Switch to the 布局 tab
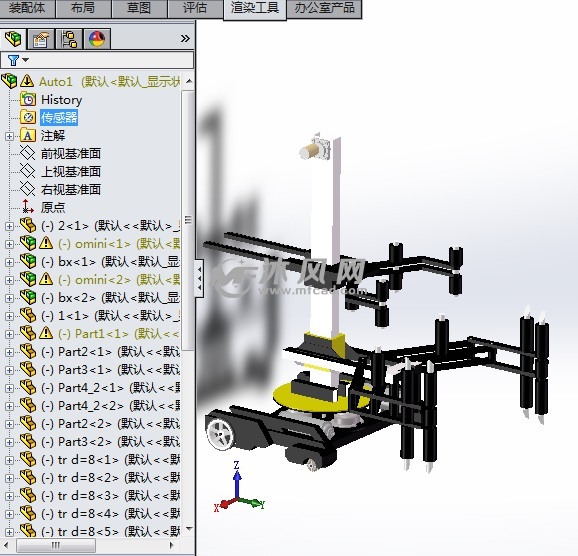 [x=83, y=8]
